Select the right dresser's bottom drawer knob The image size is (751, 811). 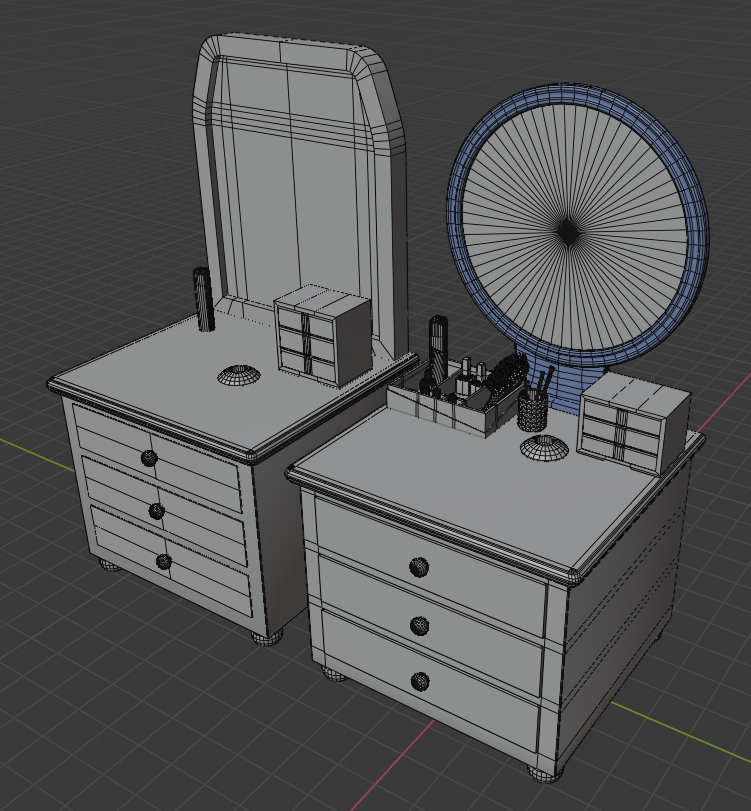(x=420, y=682)
